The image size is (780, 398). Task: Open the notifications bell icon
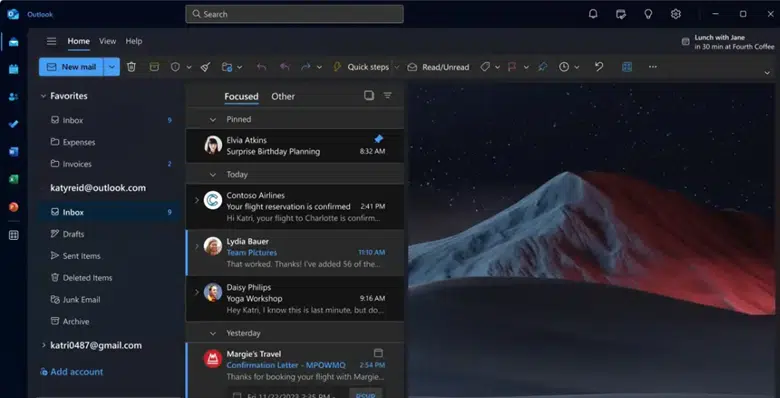(593, 14)
